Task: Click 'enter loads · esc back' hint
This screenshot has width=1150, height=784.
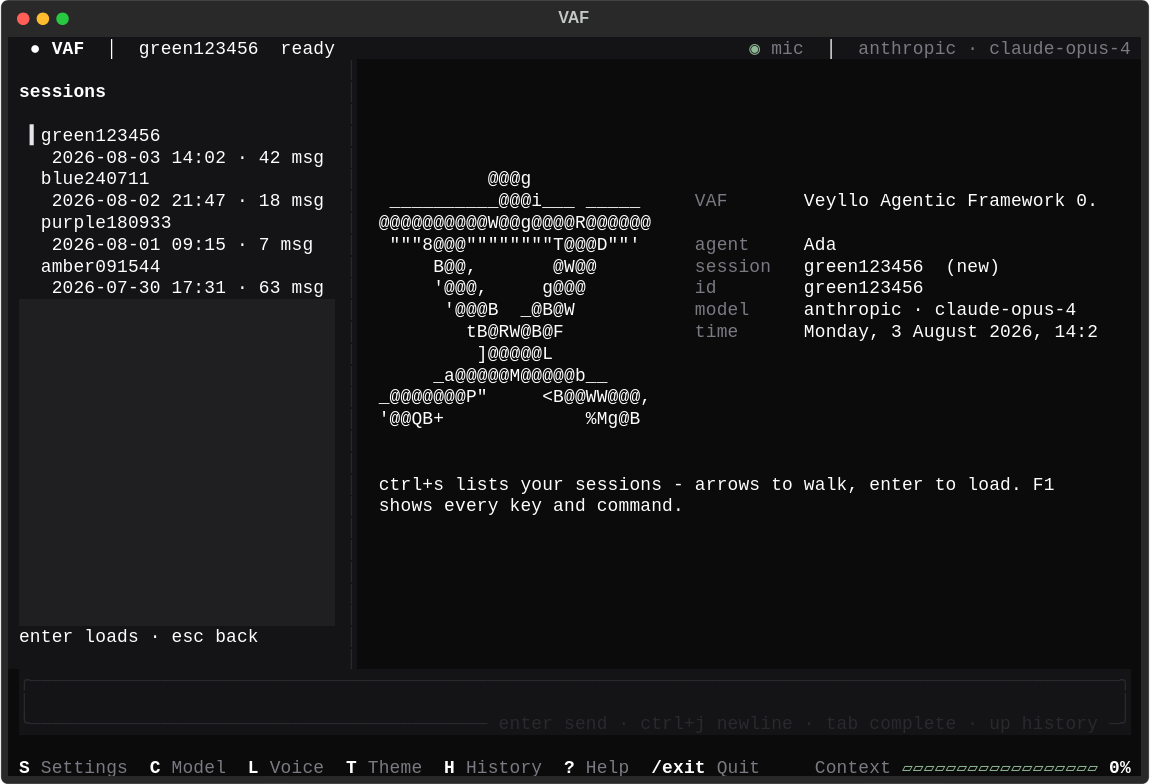Action: pos(139,637)
